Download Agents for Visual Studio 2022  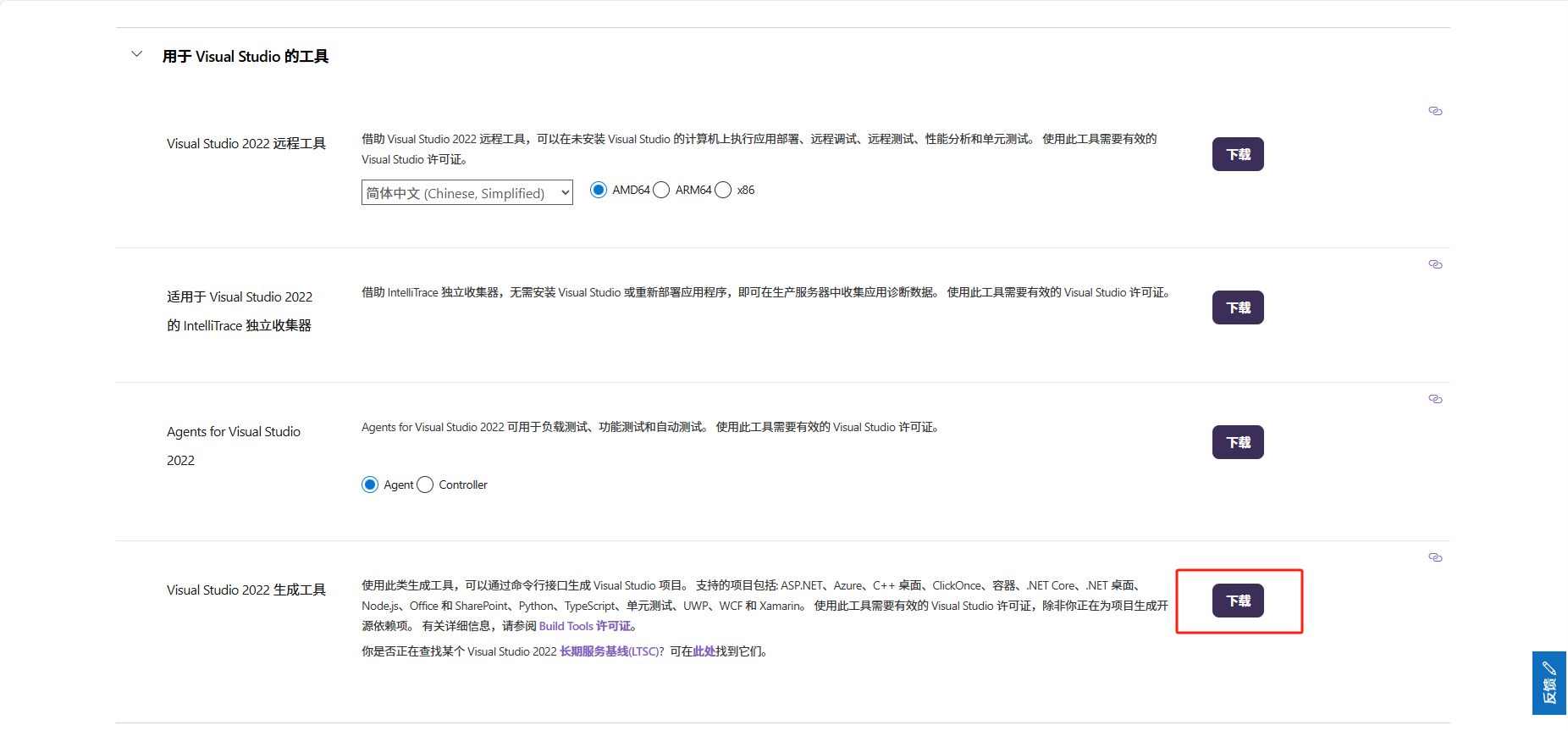[x=1237, y=442]
